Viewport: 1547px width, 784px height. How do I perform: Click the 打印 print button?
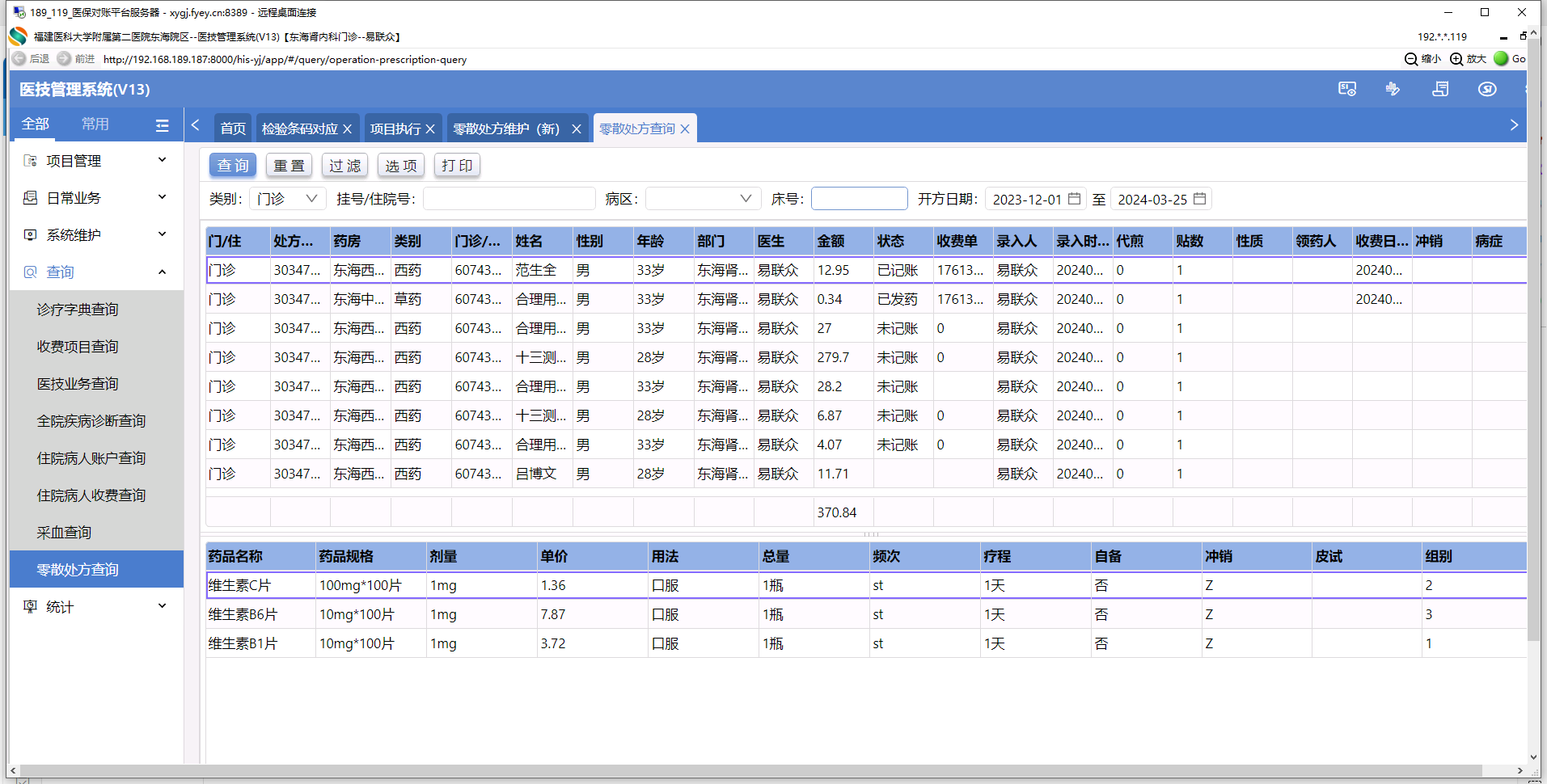[x=457, y=166]
